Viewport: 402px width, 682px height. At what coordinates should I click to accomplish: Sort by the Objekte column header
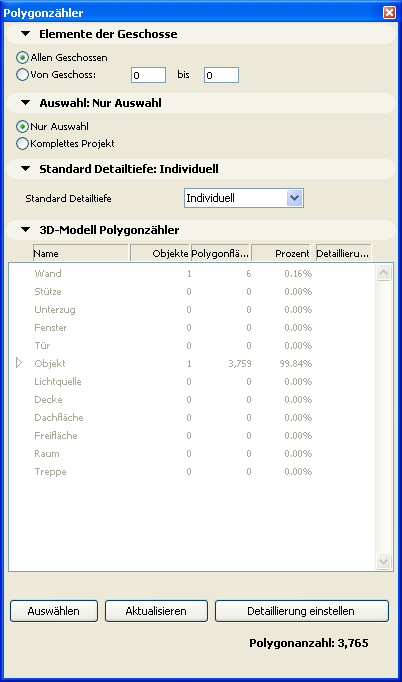[160, 253]
